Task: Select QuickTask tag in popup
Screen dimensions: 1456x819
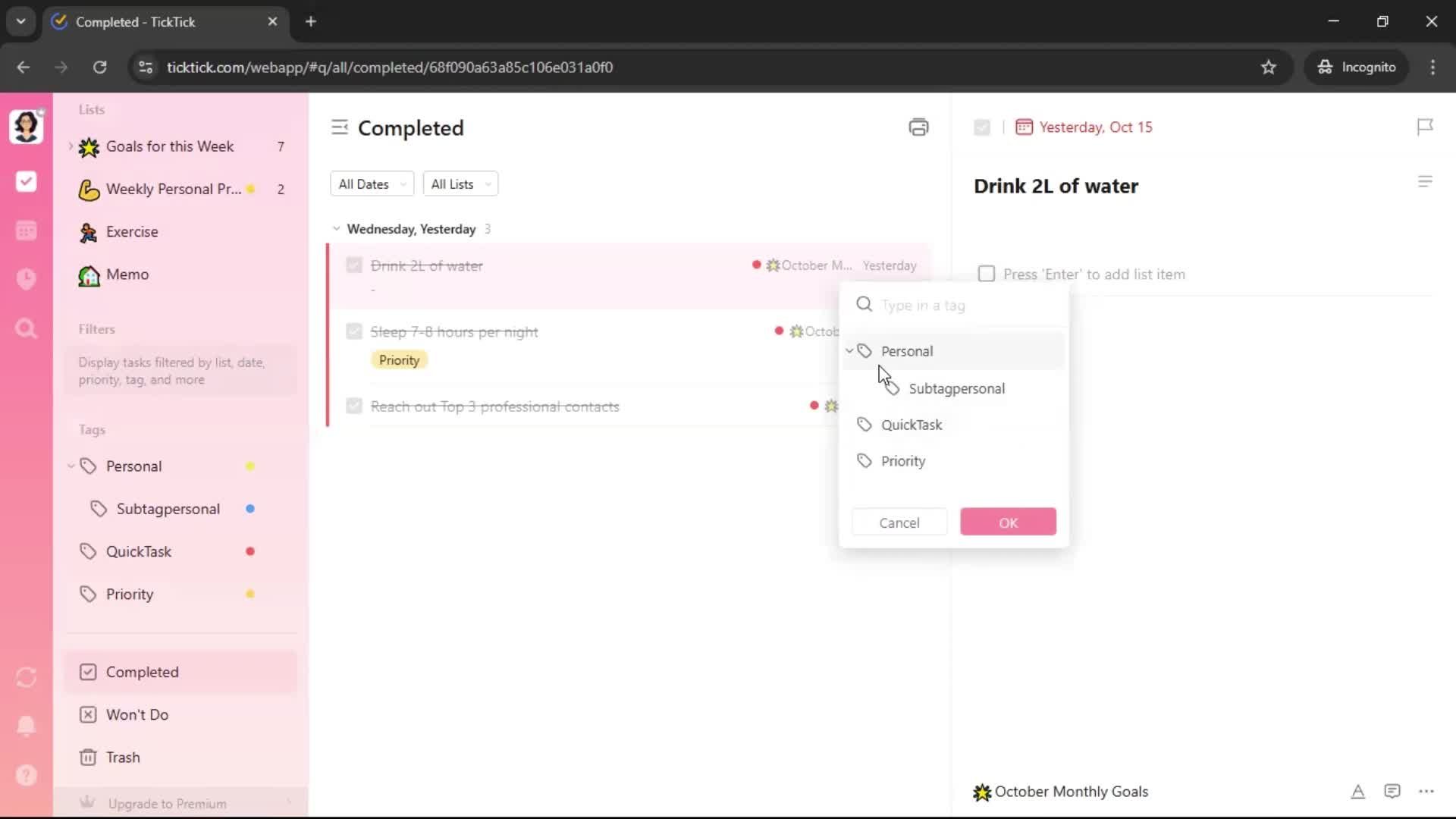Action: coord(911,425)
